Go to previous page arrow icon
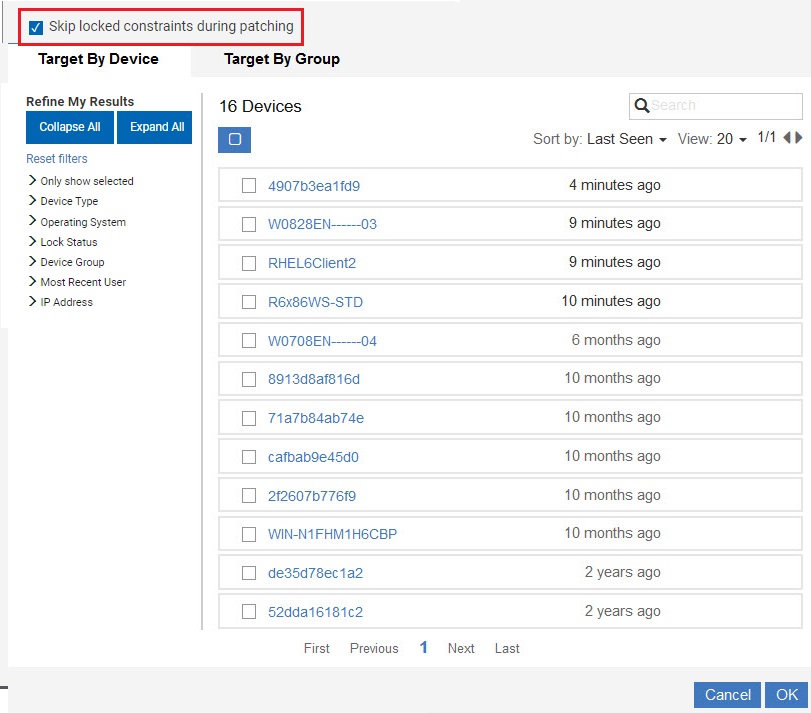Screen dimensions: 811x713 click(x=787, y=138)
